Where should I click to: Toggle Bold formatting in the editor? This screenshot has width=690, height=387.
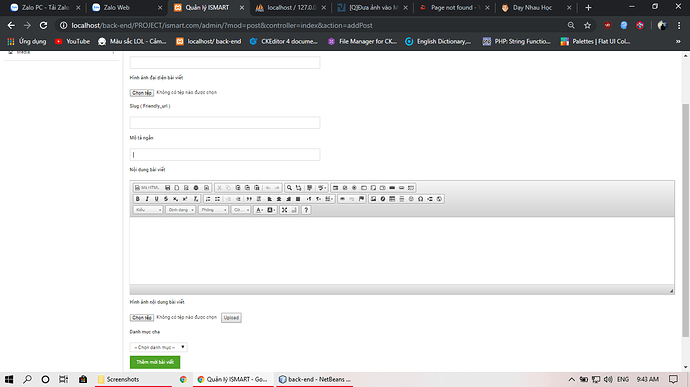137,199
